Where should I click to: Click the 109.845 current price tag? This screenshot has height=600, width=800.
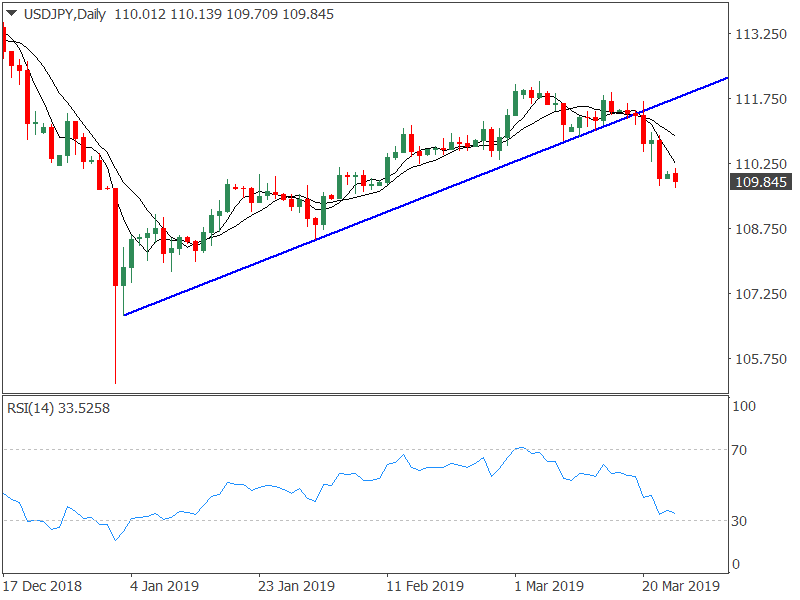(x=761, y=182)
